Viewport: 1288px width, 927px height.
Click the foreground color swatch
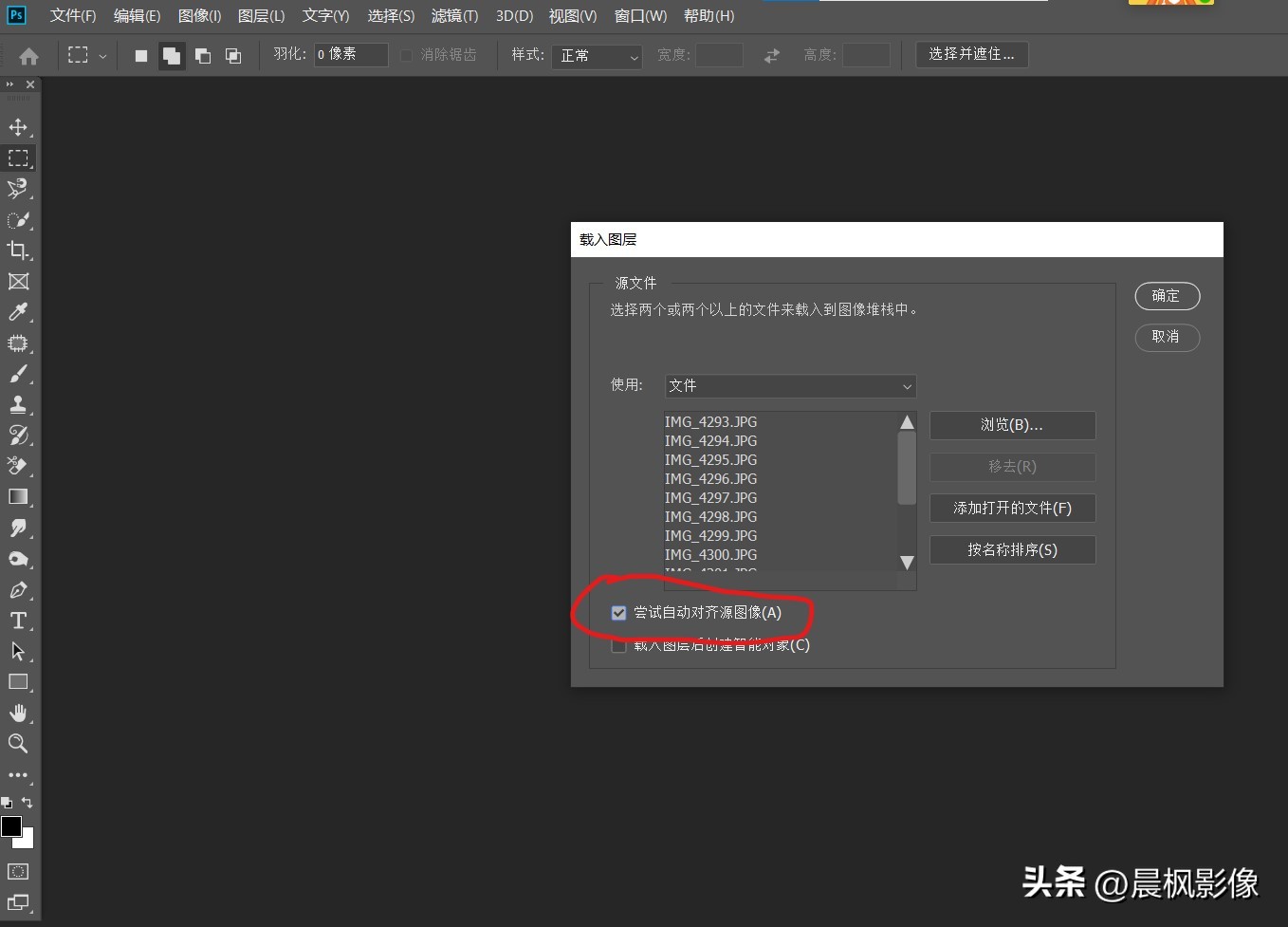pyautogui.click(x=11, y=826)
